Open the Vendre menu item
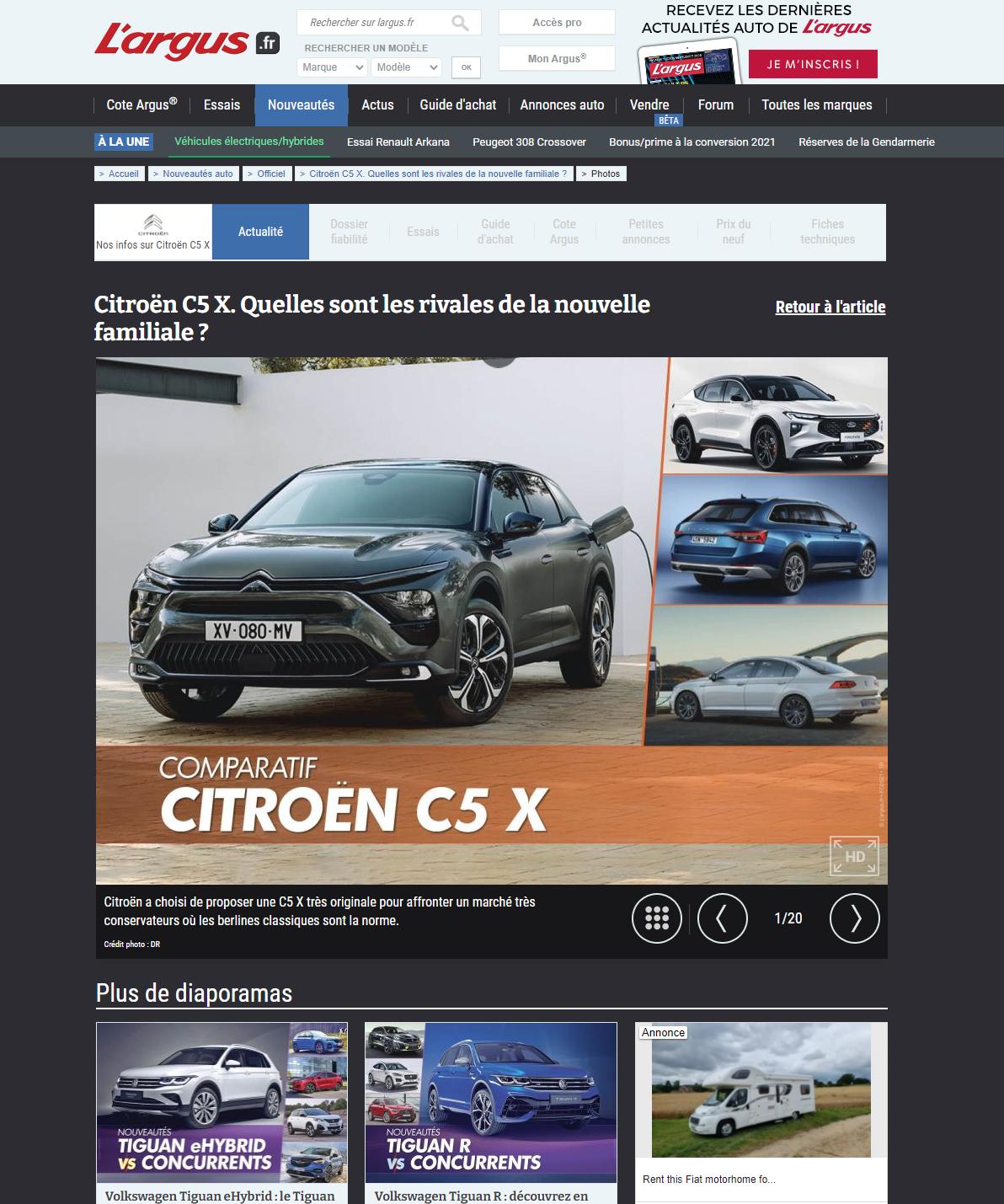 tap(649, 105)
